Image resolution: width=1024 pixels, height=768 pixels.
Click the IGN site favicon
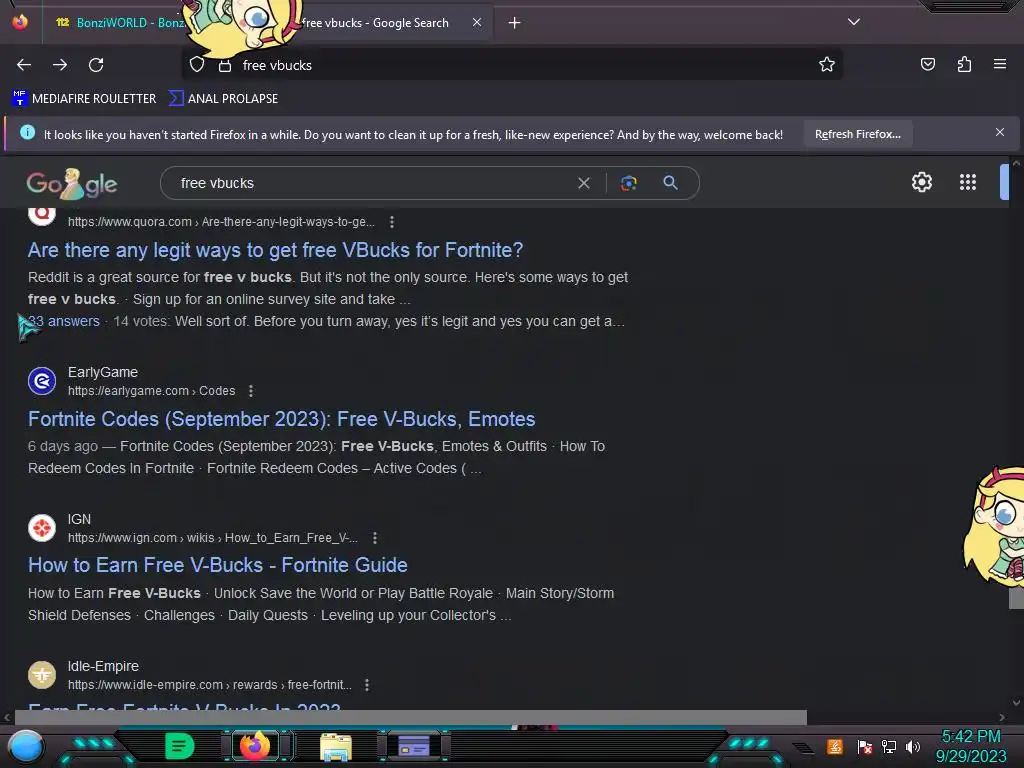click(x=42, y=528)
